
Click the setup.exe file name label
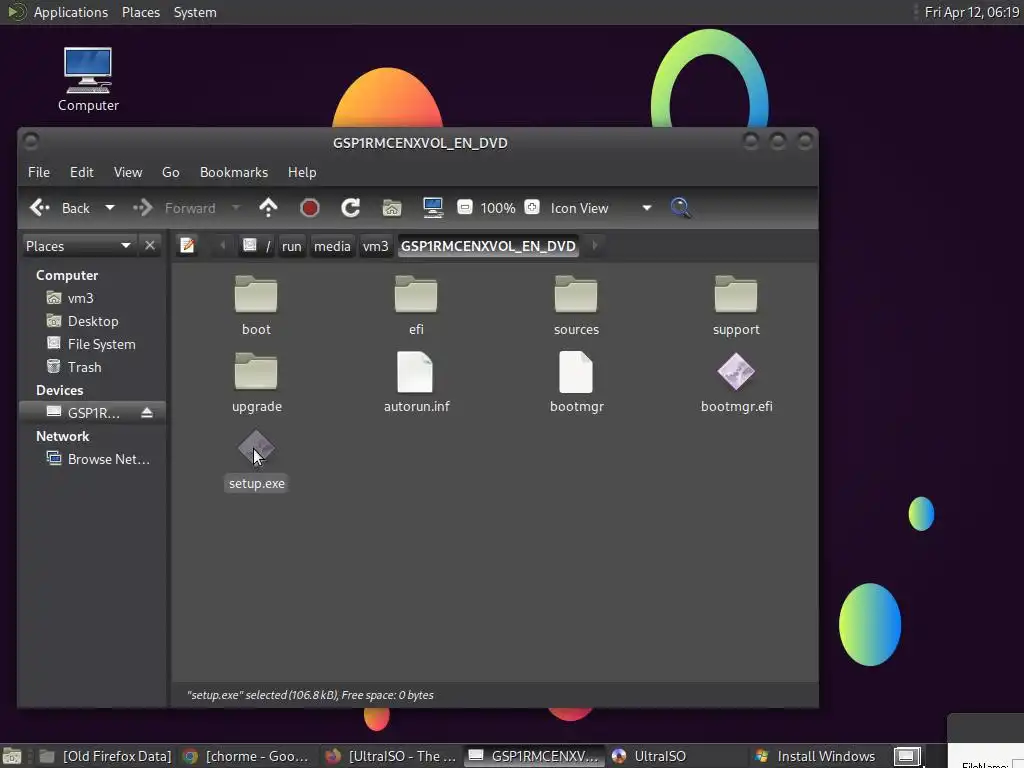(x=256, y=483)
